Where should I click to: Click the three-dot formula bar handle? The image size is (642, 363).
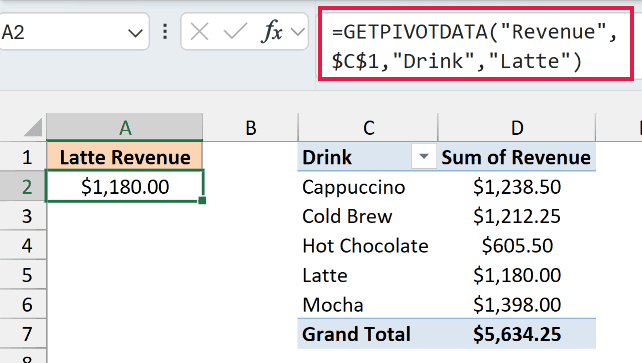[x=165, y=32]
